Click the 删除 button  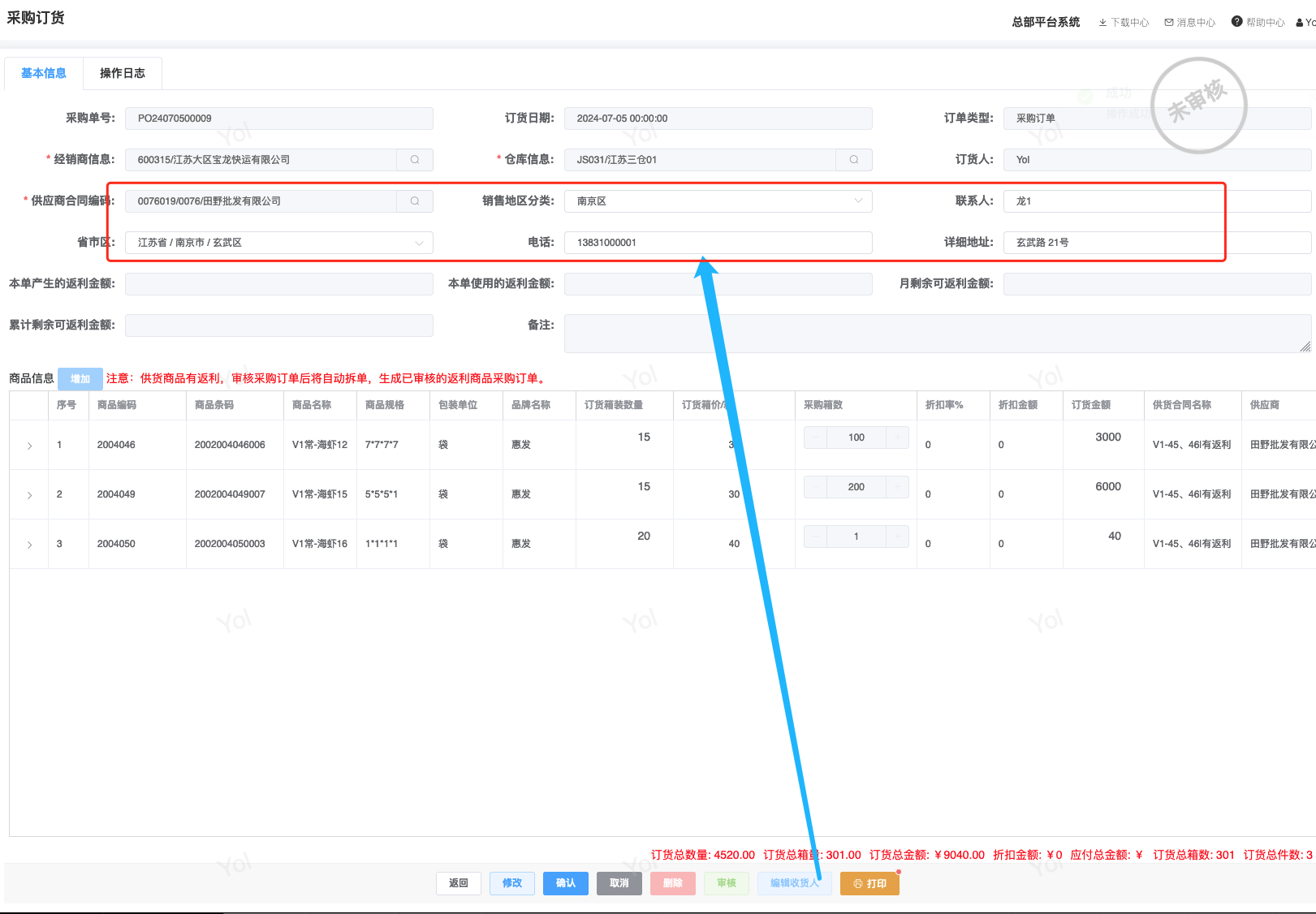(x=673, y=883)
